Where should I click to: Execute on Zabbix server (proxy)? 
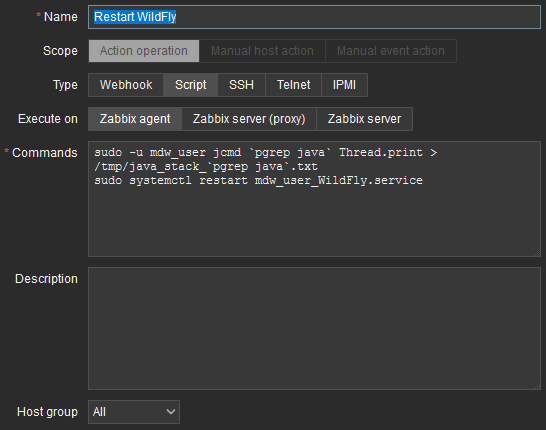(249, 119)
